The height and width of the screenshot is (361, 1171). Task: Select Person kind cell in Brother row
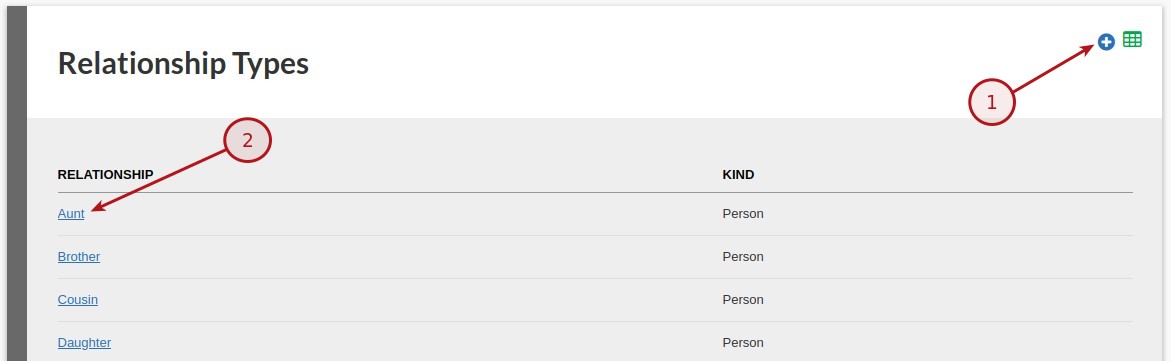coord(743,256)
